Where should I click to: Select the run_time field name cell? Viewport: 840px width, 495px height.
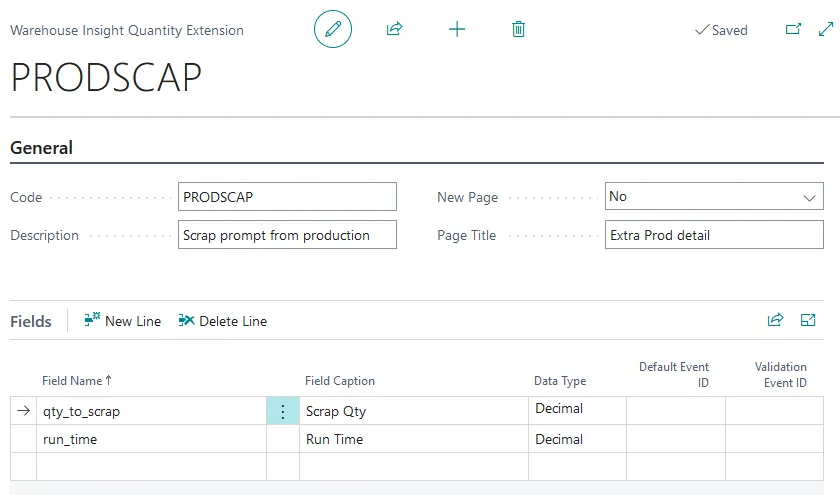150,439
